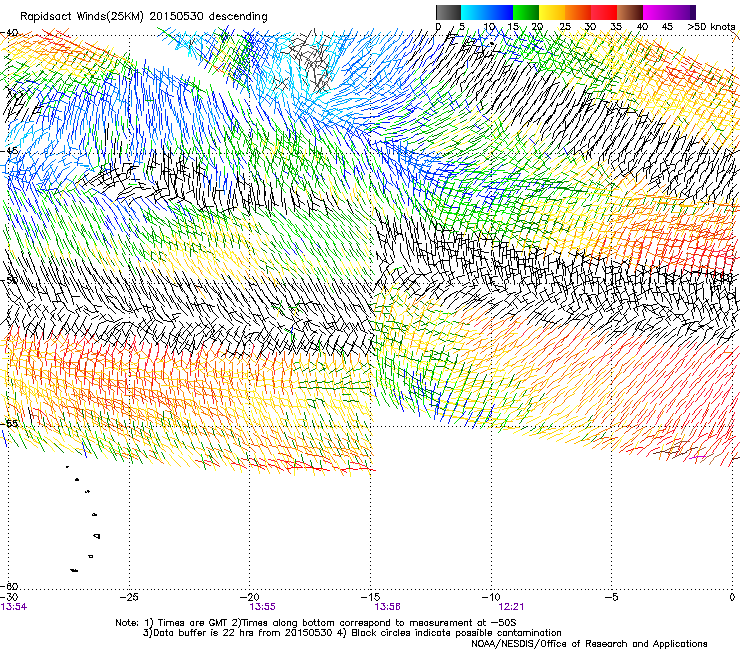Image resolution: width=740 pixels, height=650 pixels.
Task: Click the -20 longitude axis label
Action: pos(250,597)
